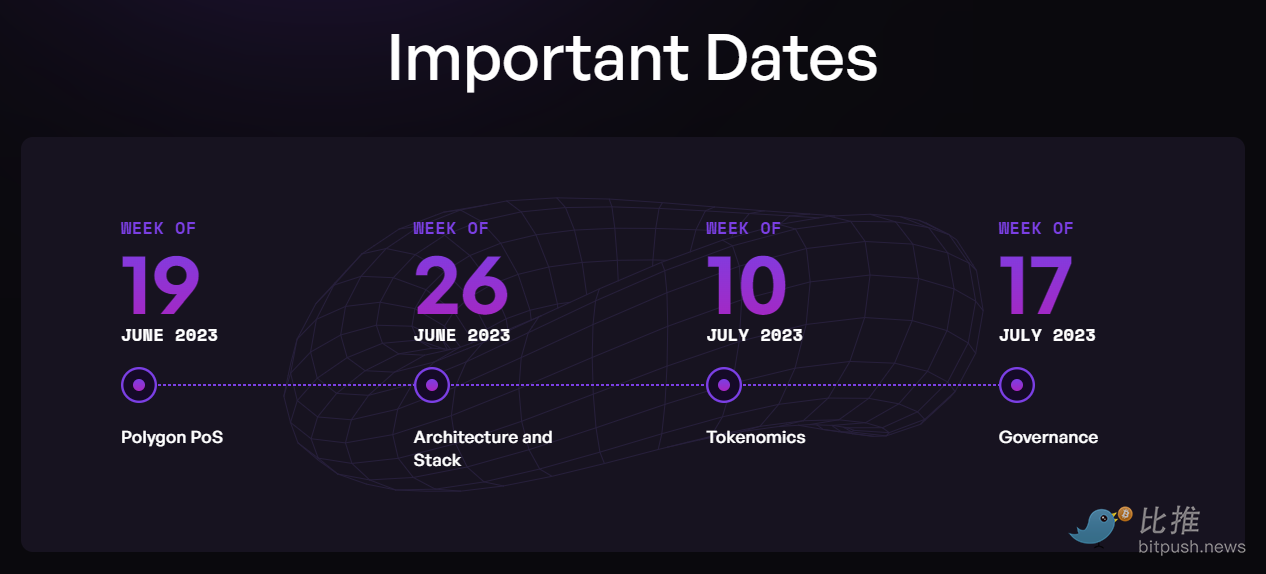Screen dimensions: 1266x574
Task: Open the Governance label text
Action: click(x=1048, y=437)
